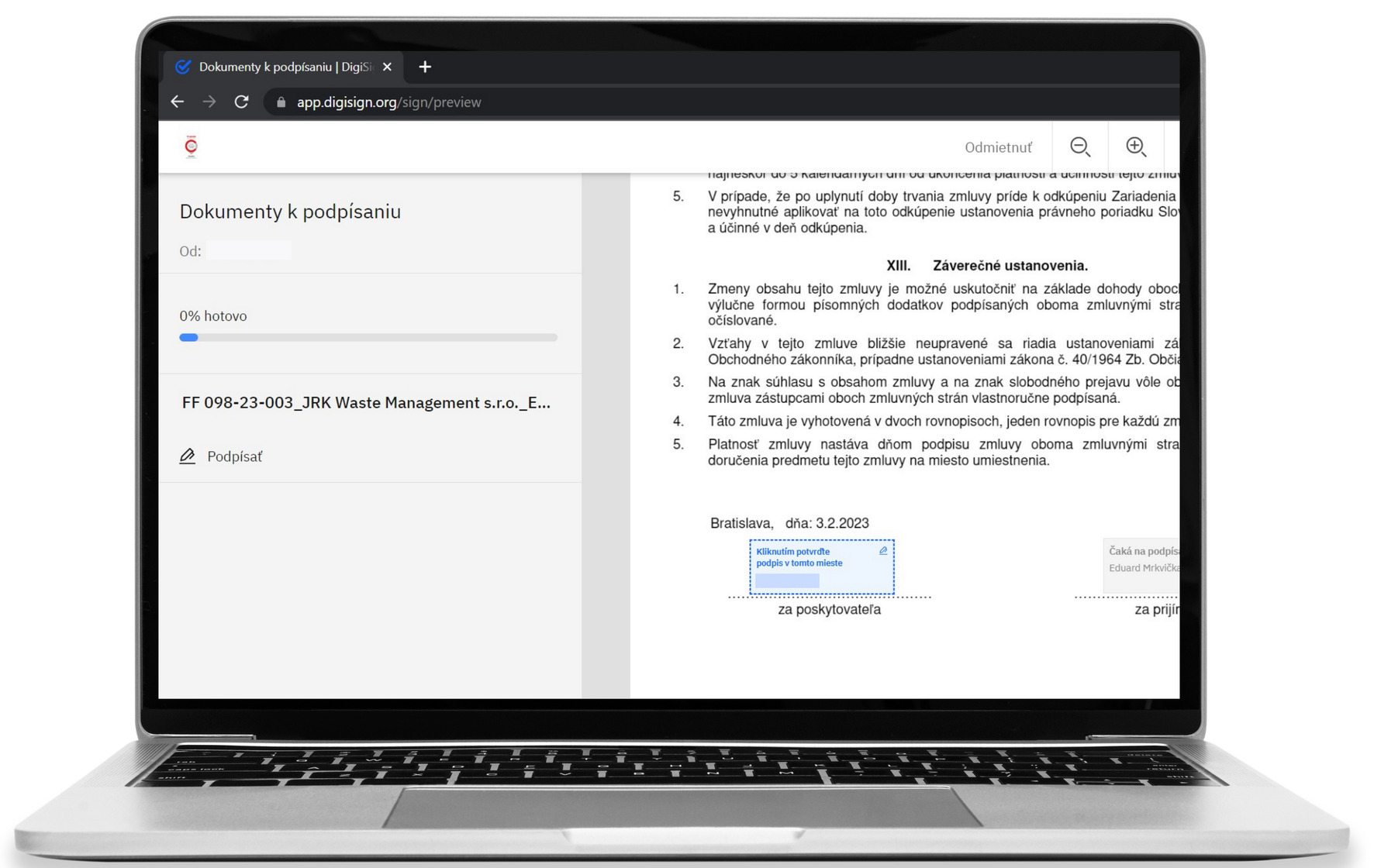Viewport: 1374px width, 868px height.
Task: Click the red company logo icon
Action: pyautogui.click(x=191, y=146)
